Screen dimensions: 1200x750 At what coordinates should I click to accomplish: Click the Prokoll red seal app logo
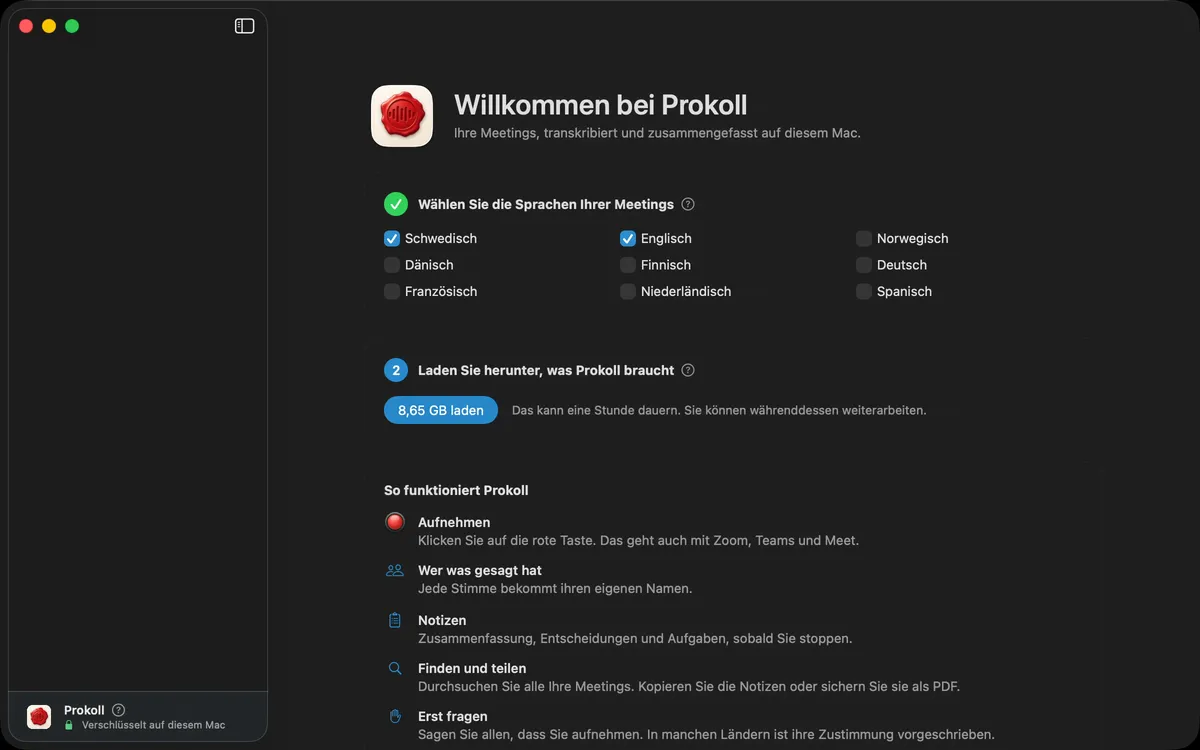[402, 116]
